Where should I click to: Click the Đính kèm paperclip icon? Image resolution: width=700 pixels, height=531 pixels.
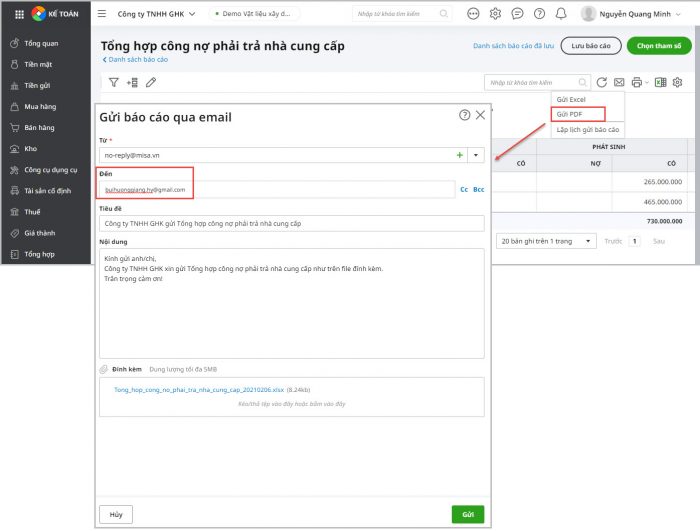(104, 369)
